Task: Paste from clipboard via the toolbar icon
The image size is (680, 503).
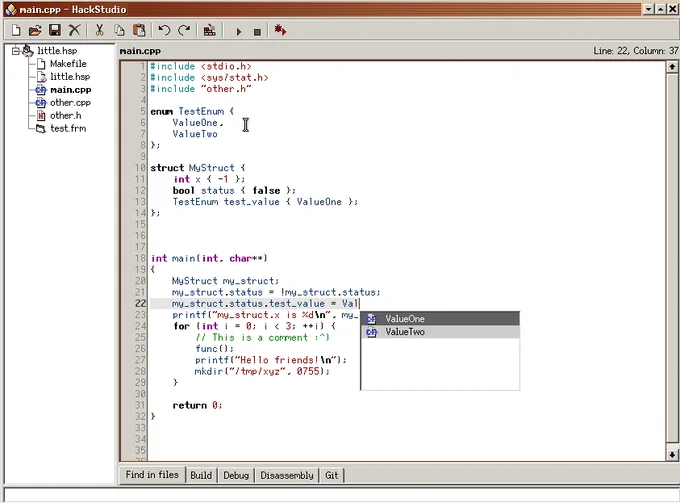Action: point(139,30)
